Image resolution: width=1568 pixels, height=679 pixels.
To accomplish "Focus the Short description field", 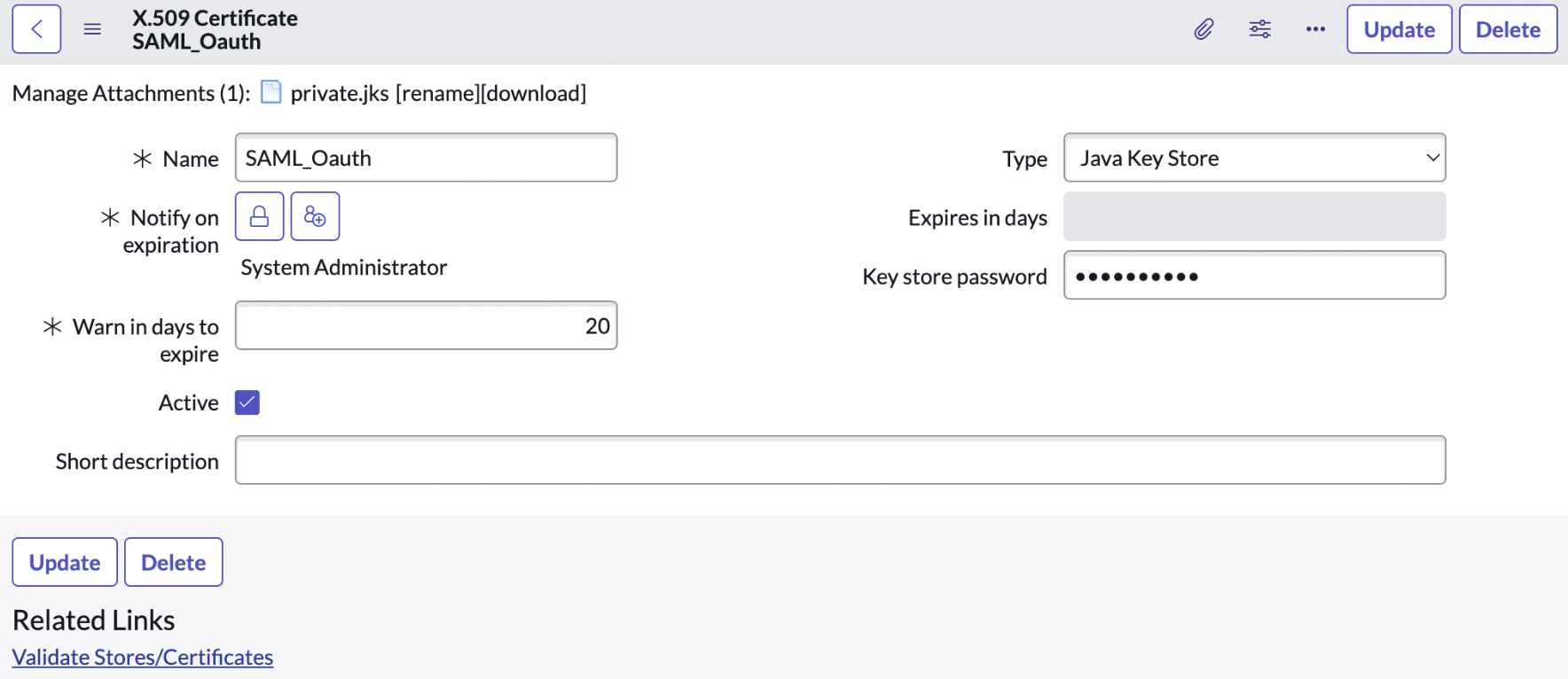I will coord(840,460).
